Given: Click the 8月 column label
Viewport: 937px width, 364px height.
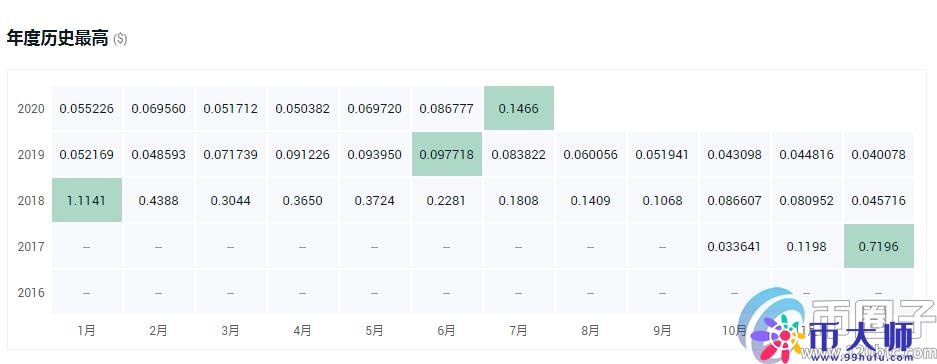Looking at the screenshot, I should 590,331.
